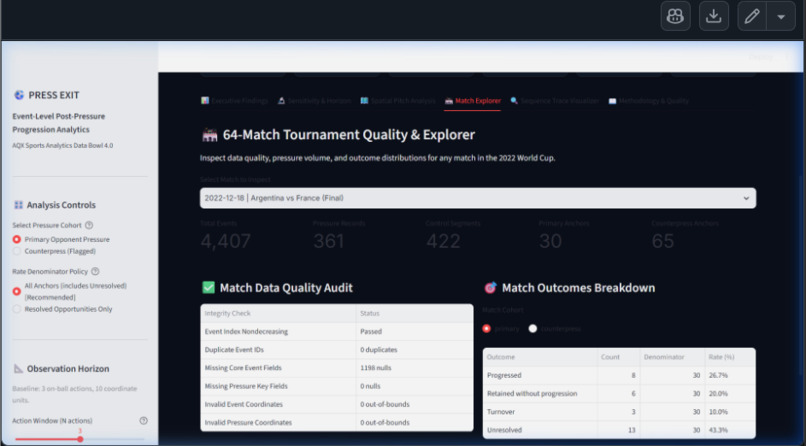This screenshot has height=446, width=806.
Task: Click the pencil edit icon
Action: tap(752, 16)
